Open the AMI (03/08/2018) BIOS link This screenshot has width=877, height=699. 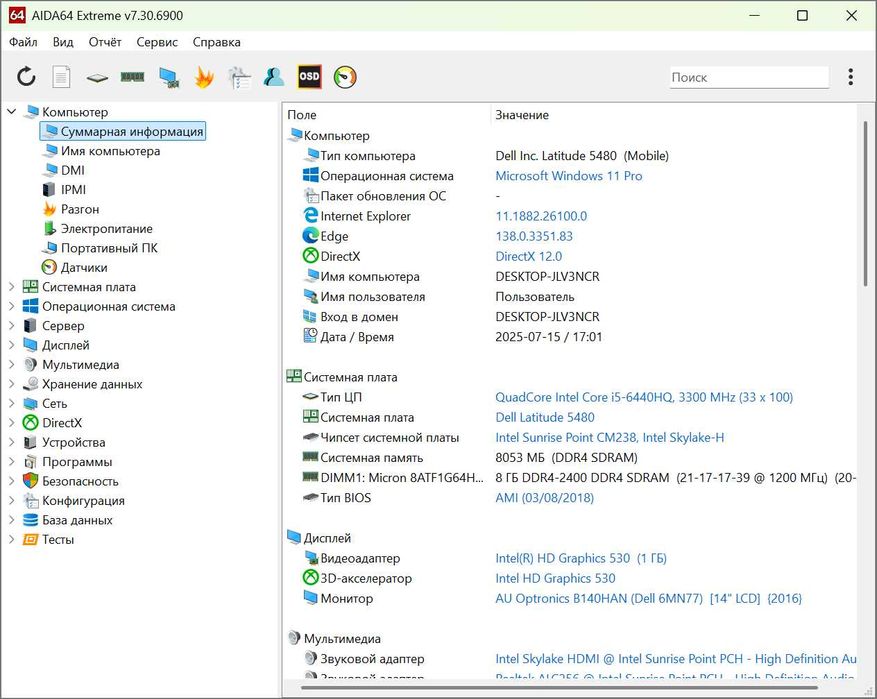click(545, 498)
